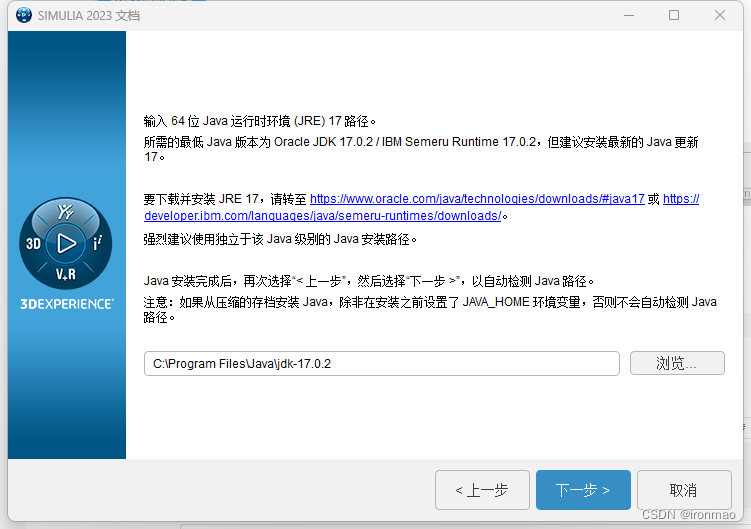Click the line 强烈建议使用独立于该 Java 级别的 Java 安装路径

tap(280, 239)
